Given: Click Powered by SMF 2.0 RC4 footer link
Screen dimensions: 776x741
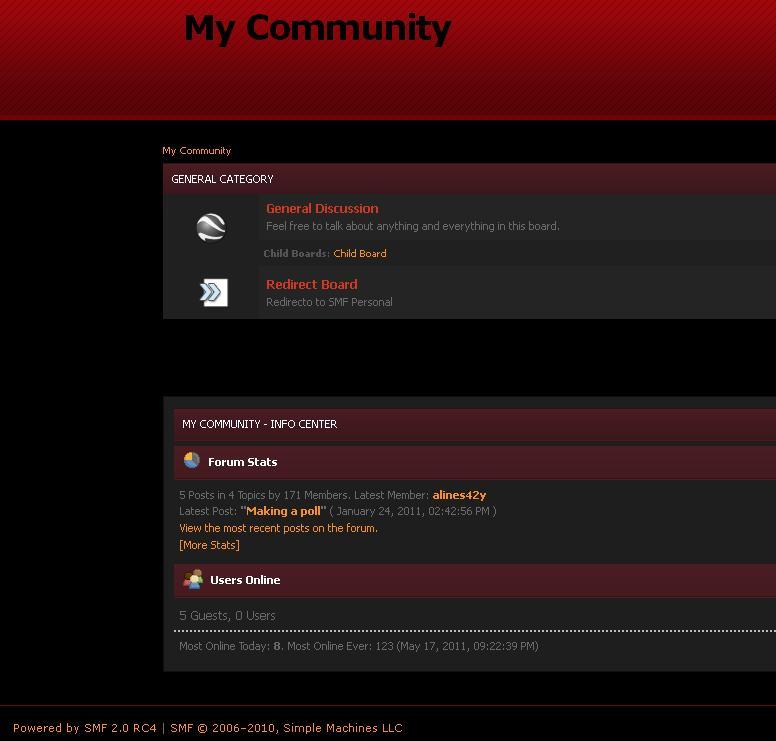Looking at the screenshot, I should coord(85,728).
